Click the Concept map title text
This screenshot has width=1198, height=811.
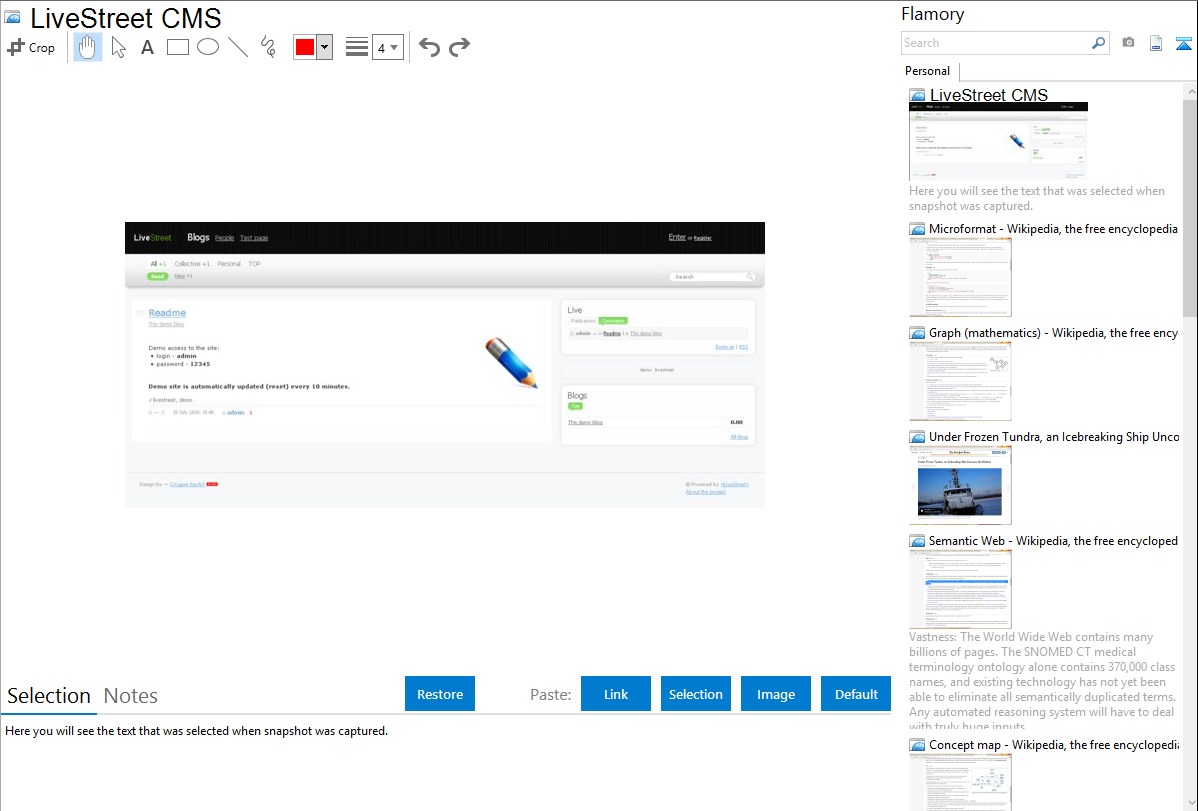coord(1053,744)
